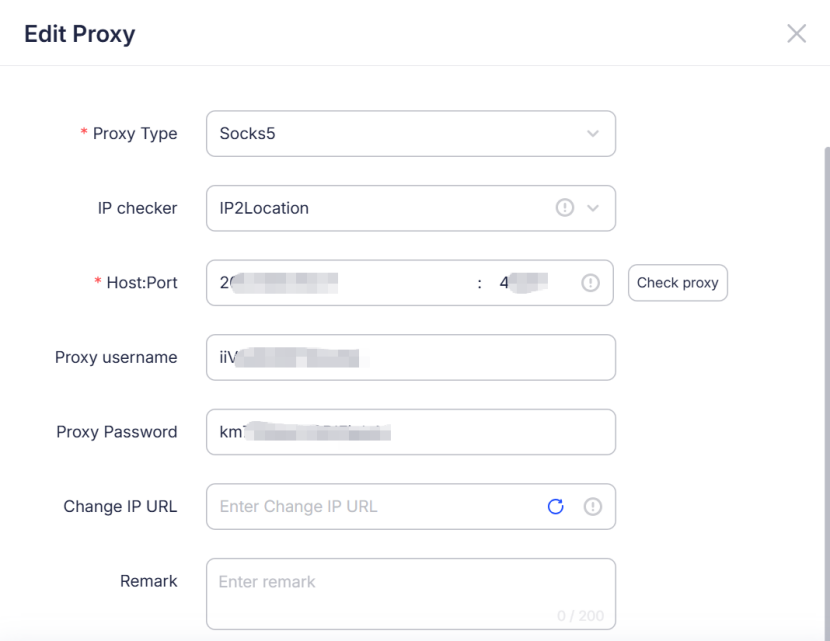
Task: Click the Check proxy button
Action: coord(678,283)
